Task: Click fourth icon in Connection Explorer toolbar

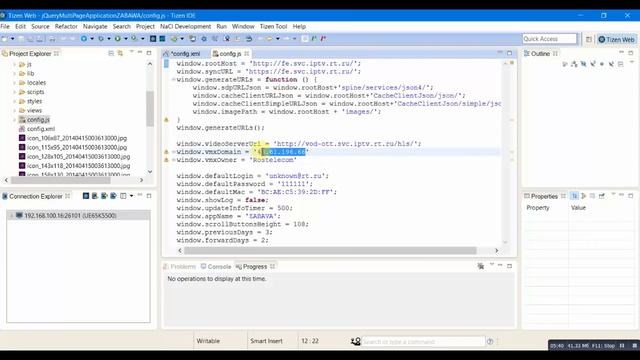Action: pos(113,196)
